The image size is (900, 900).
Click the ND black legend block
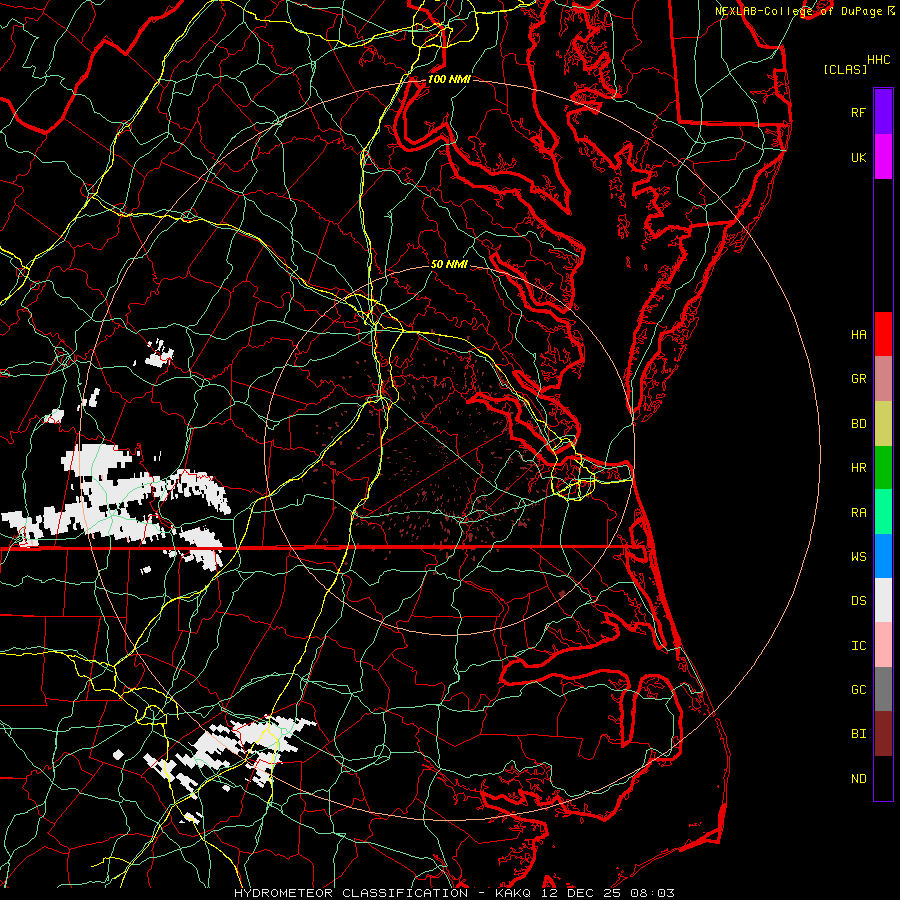(x=883, y=778)
